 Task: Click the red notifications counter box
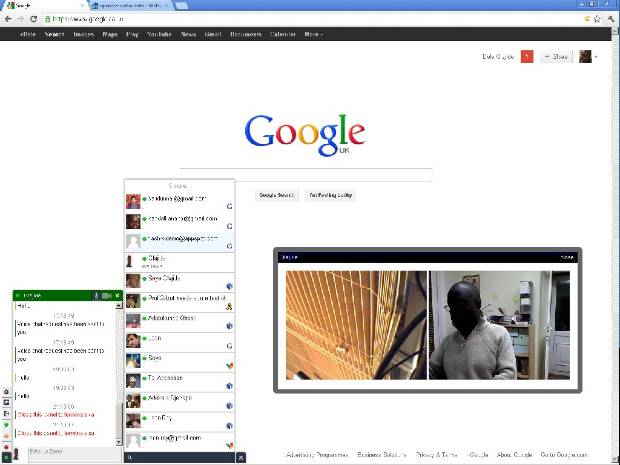click(x=527, y=57)
